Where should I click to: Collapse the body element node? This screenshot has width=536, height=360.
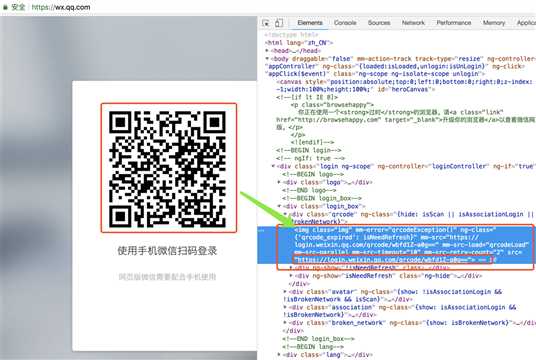tap(267, 58)
